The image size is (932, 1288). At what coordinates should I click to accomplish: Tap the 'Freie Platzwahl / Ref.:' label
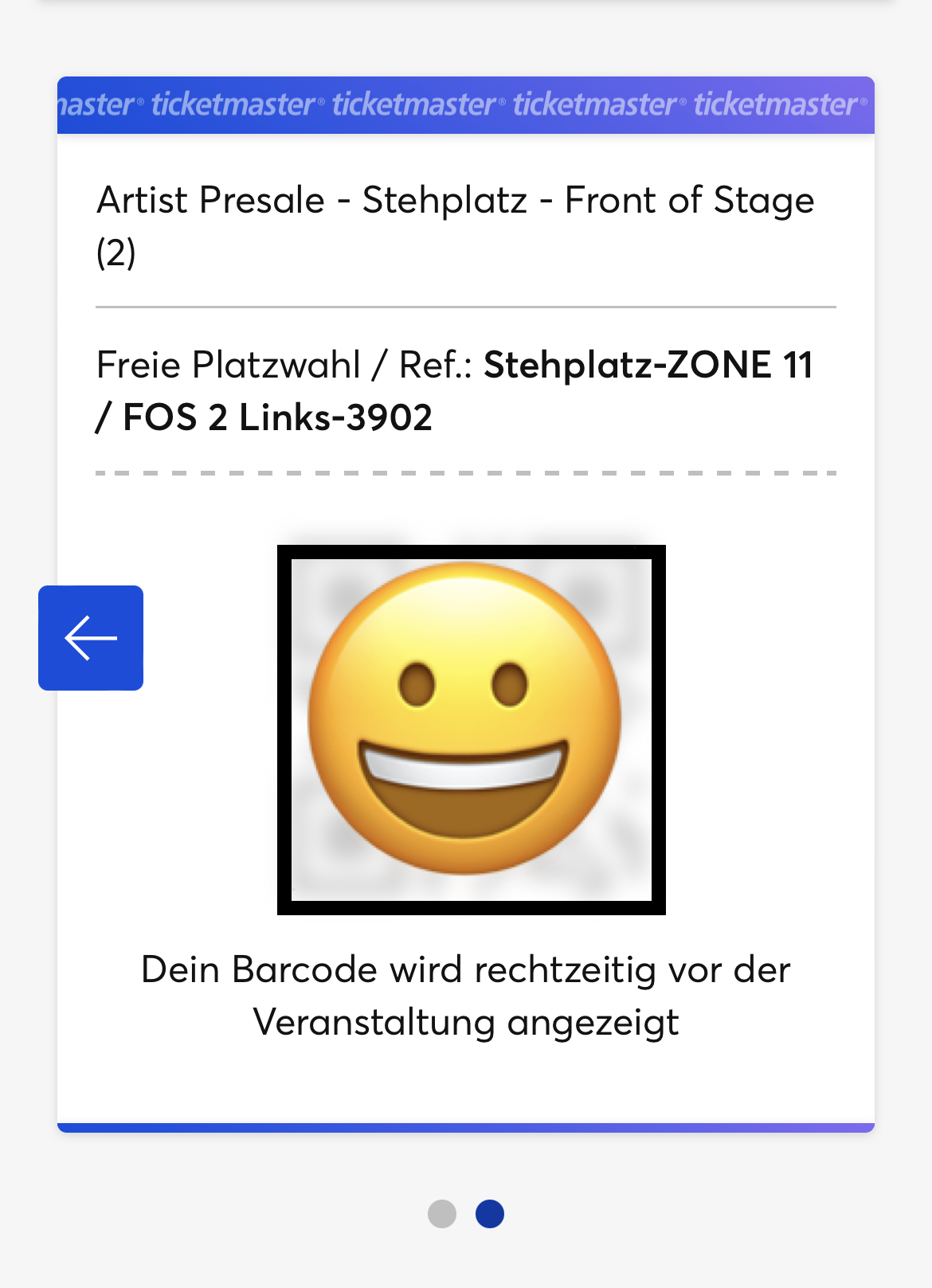(284, 365)
